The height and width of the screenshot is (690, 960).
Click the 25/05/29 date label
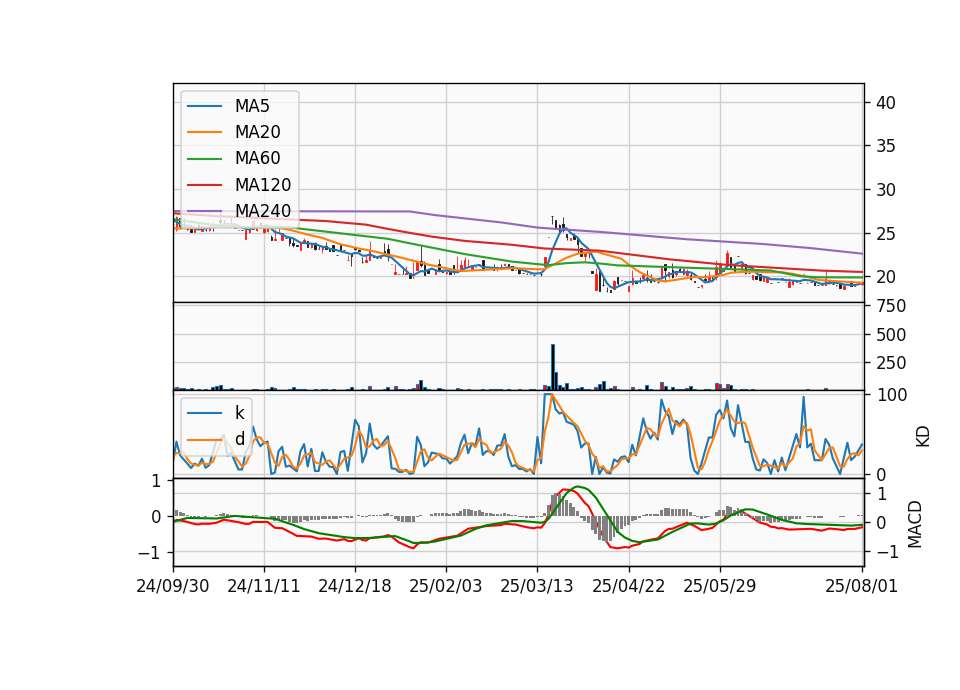[x=719, y=586]
